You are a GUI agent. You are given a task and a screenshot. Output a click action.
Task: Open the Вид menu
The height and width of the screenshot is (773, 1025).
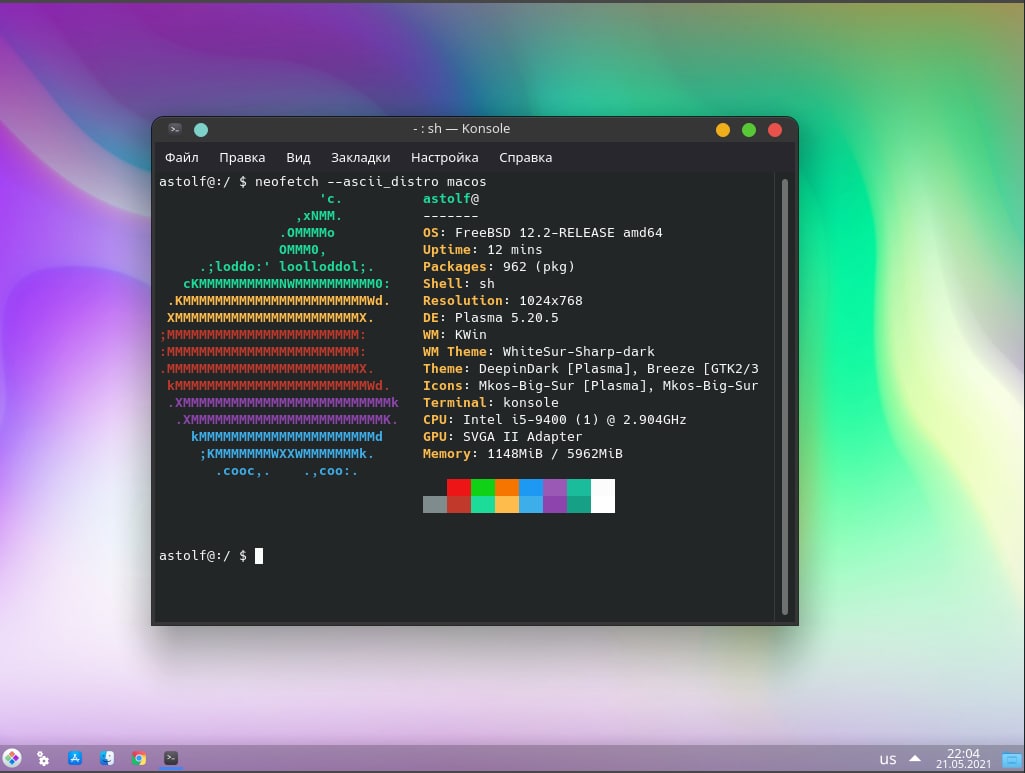(x=298, y=157)
